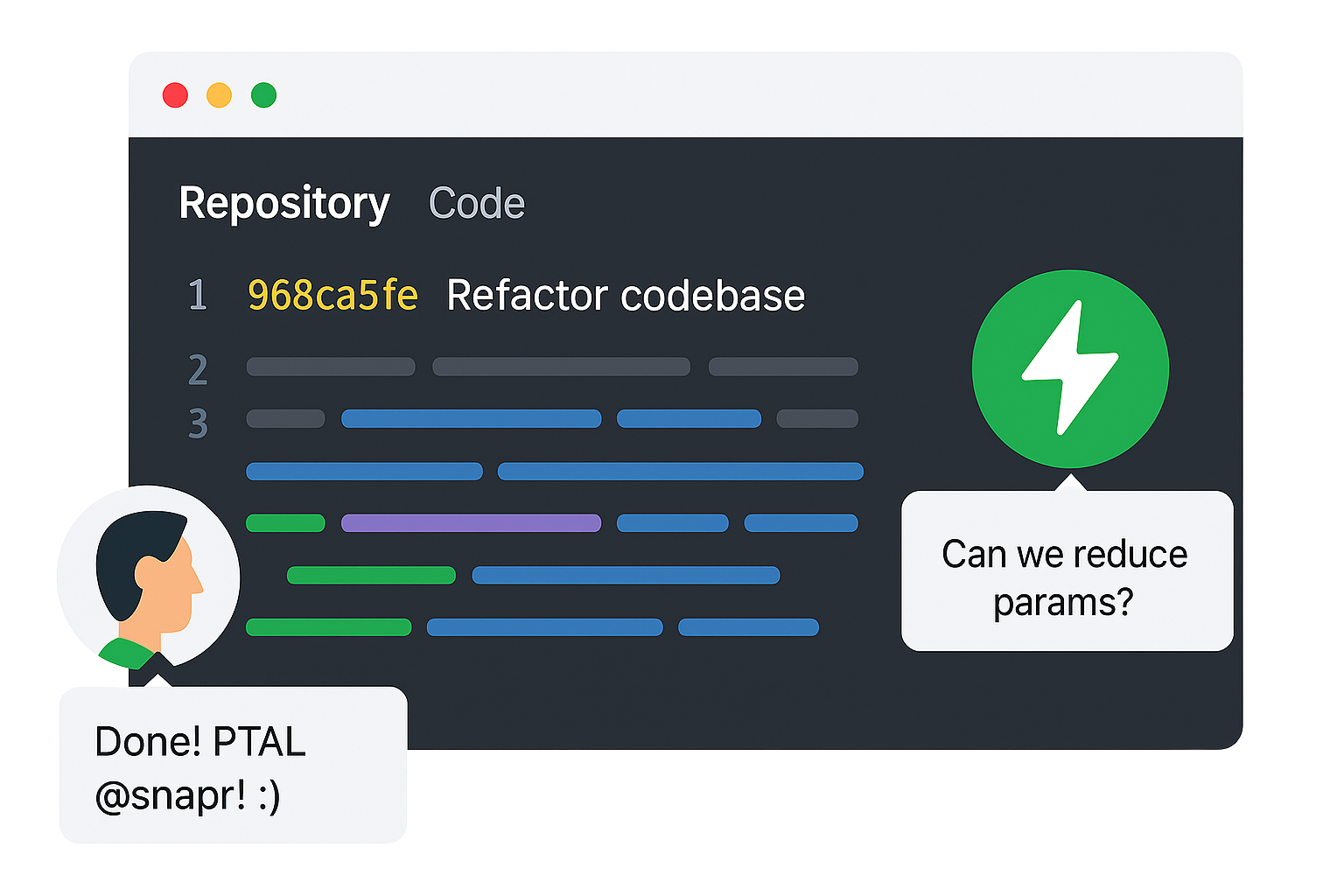1344x896 pixels.
Task: Click the first blue code segment on line 3
Action: coord(472,419)
